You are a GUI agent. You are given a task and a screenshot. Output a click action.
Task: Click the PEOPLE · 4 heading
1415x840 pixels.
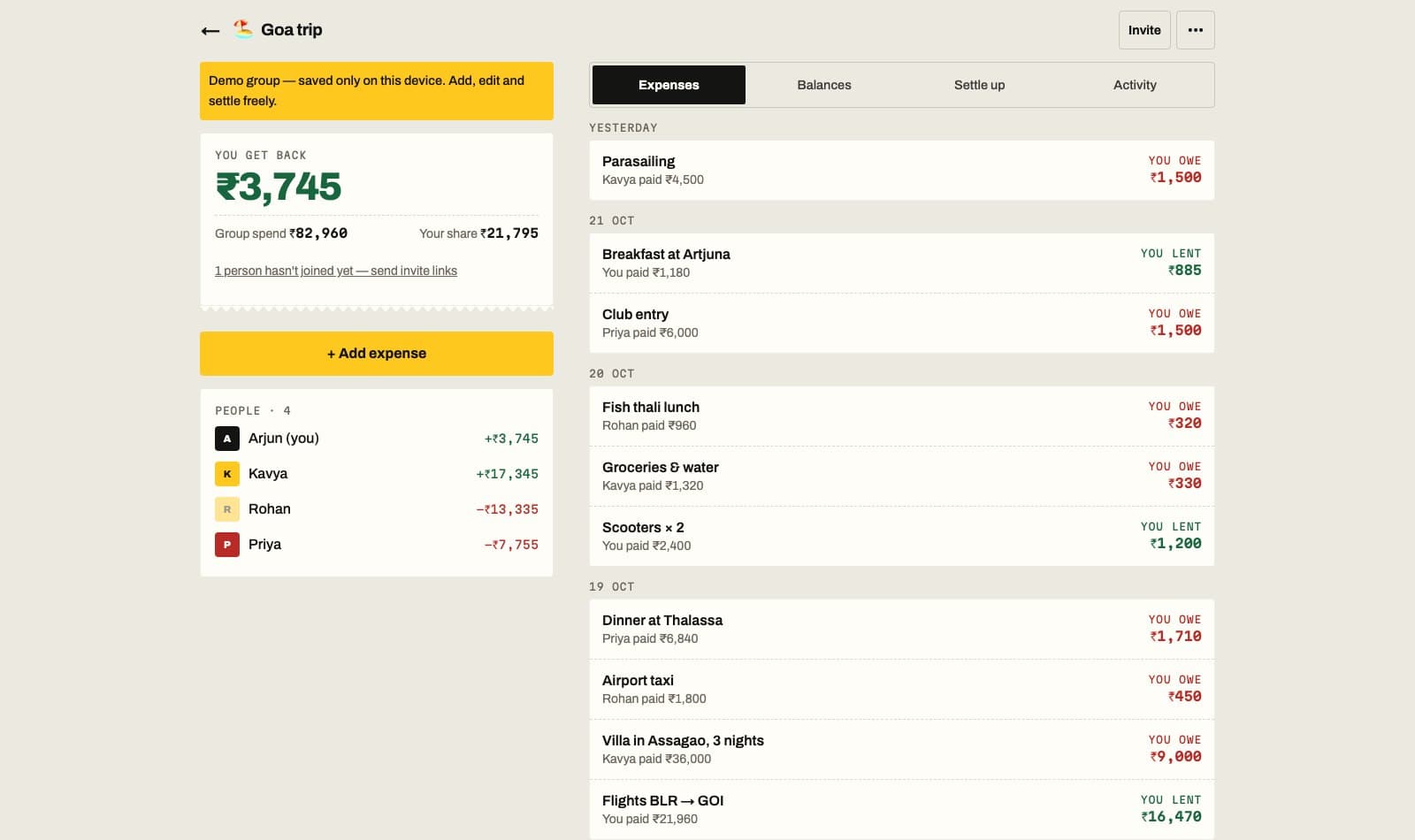click(x=253, y=411)
